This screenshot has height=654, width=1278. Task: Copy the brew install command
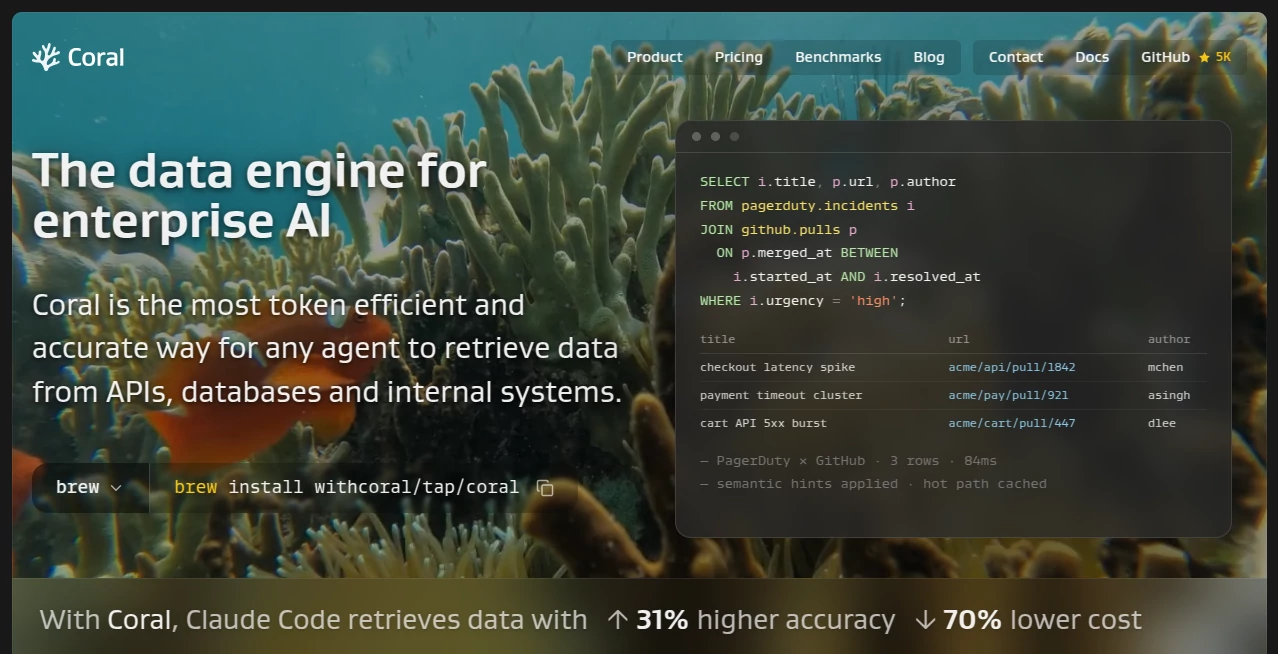(x=545, y=488)
